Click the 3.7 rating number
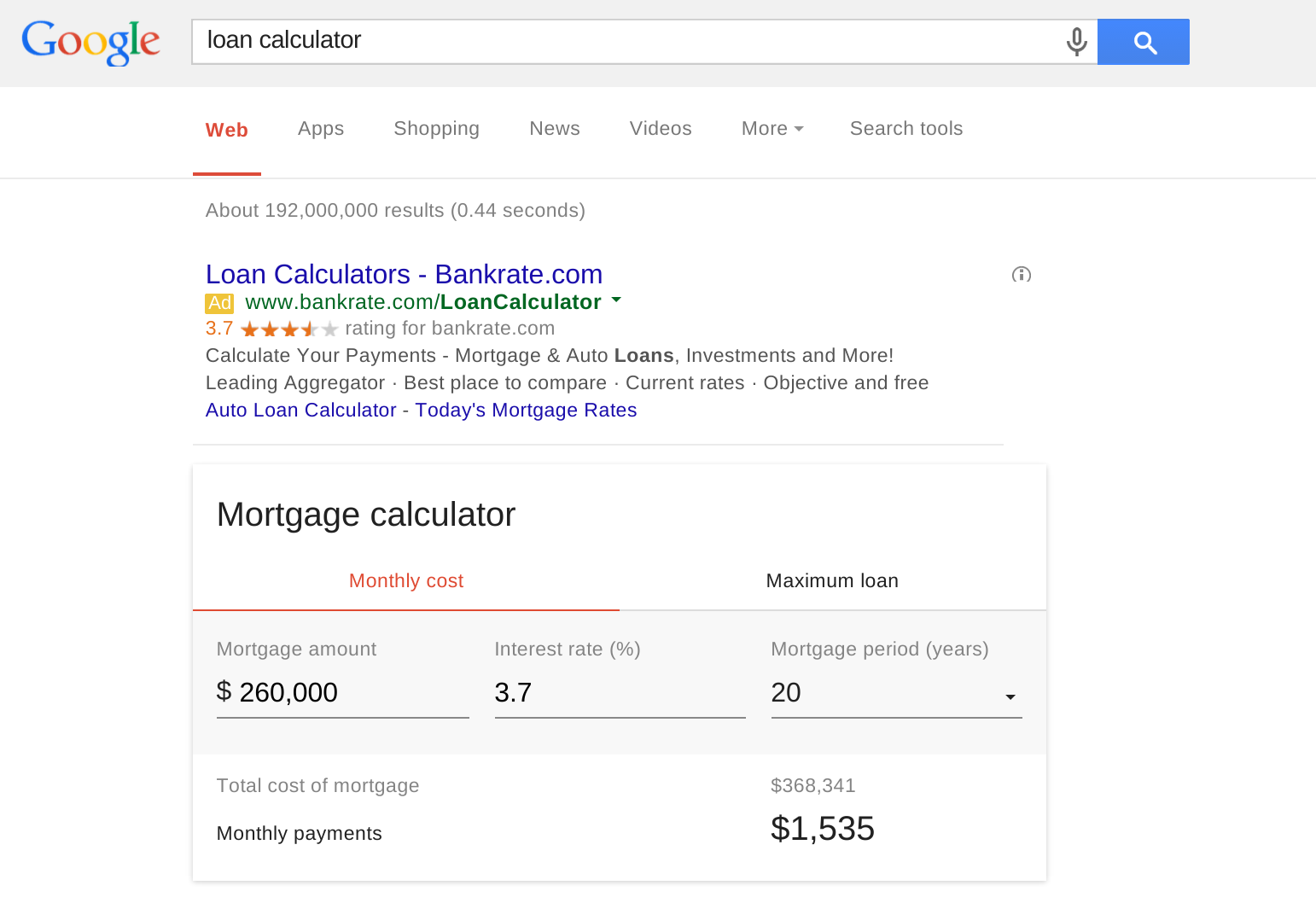This screenshot has width=1316, height=903. [219, 328]
